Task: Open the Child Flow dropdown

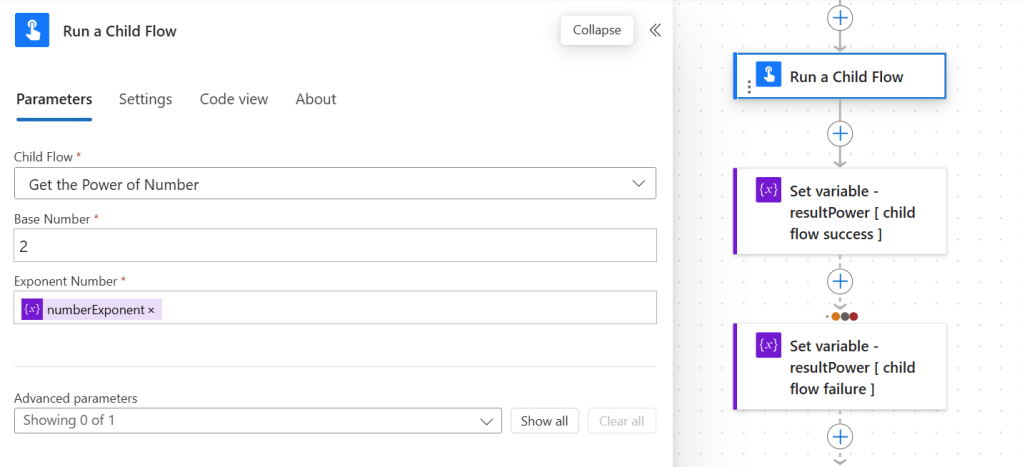Action: point(335,184)
